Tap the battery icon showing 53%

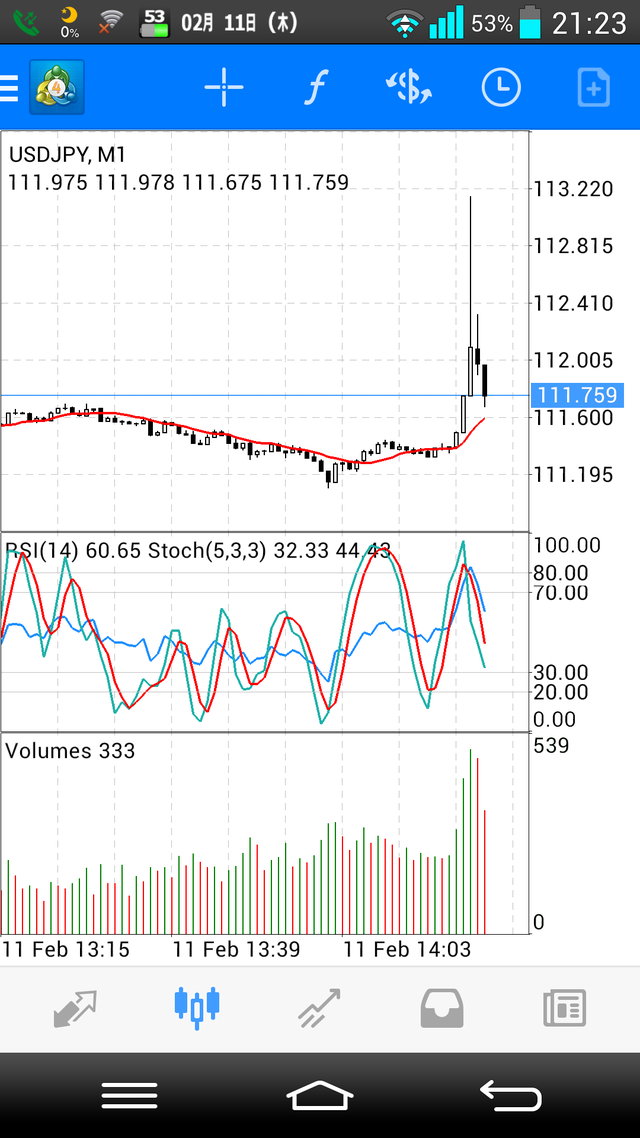531,22
